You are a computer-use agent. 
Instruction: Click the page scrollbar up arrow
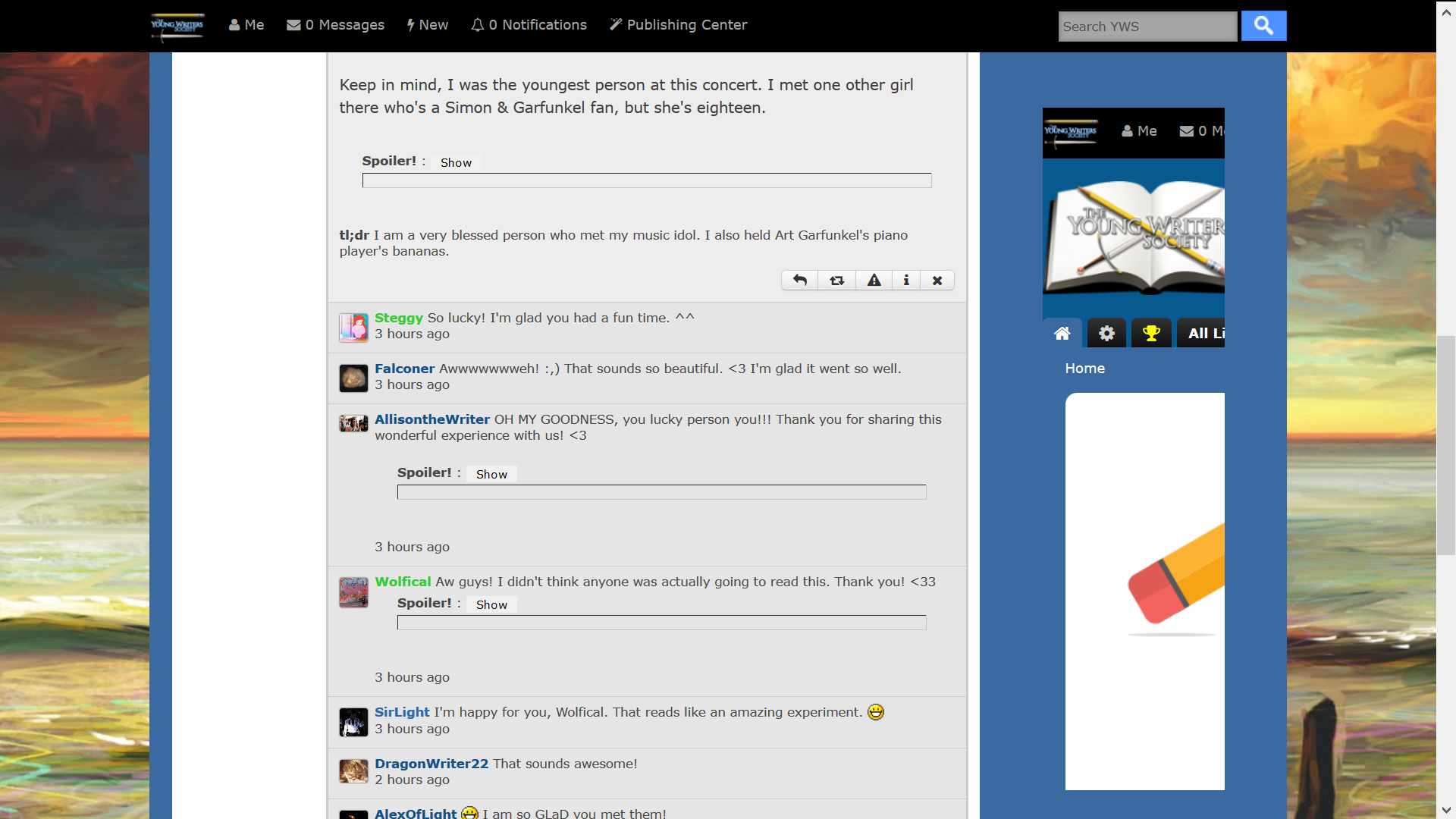tap(1446, 11)
